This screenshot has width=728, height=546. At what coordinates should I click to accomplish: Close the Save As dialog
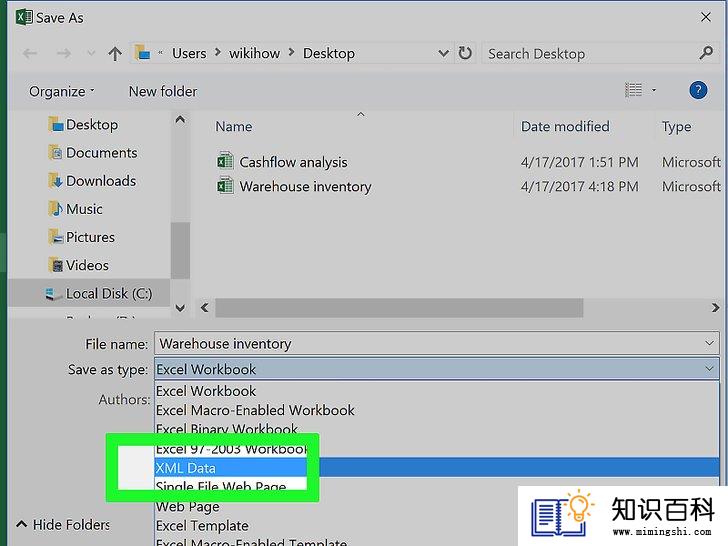tap(706, 17)
